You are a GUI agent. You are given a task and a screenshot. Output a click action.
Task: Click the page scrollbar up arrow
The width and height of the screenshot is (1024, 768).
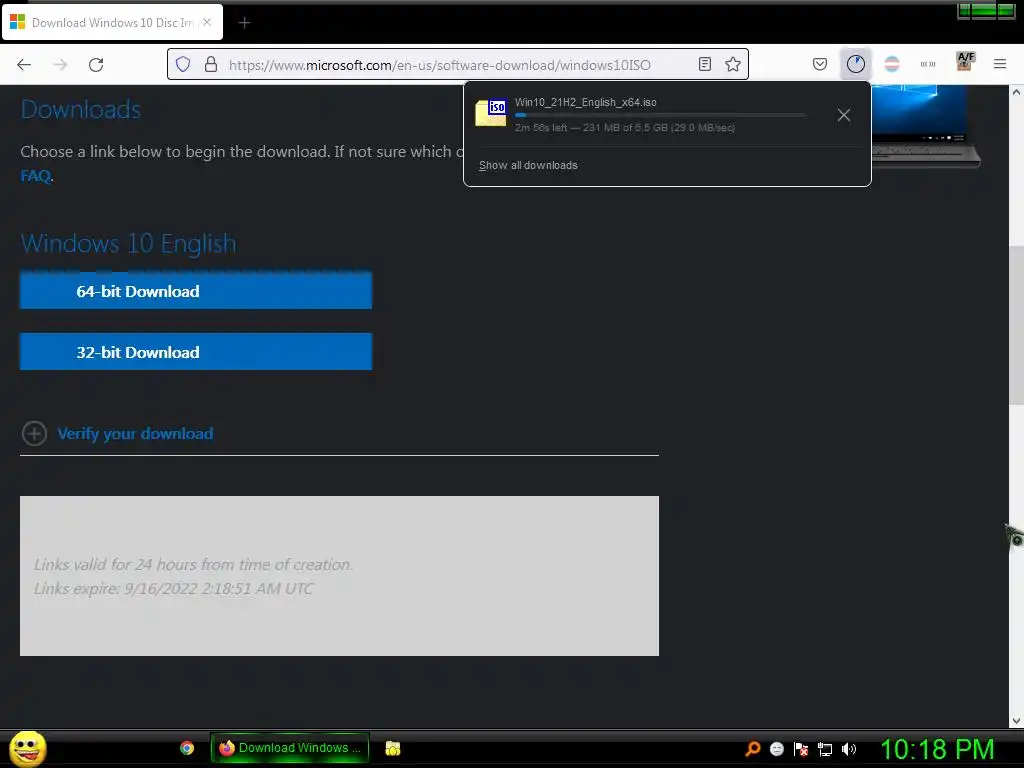point(1016,93)
